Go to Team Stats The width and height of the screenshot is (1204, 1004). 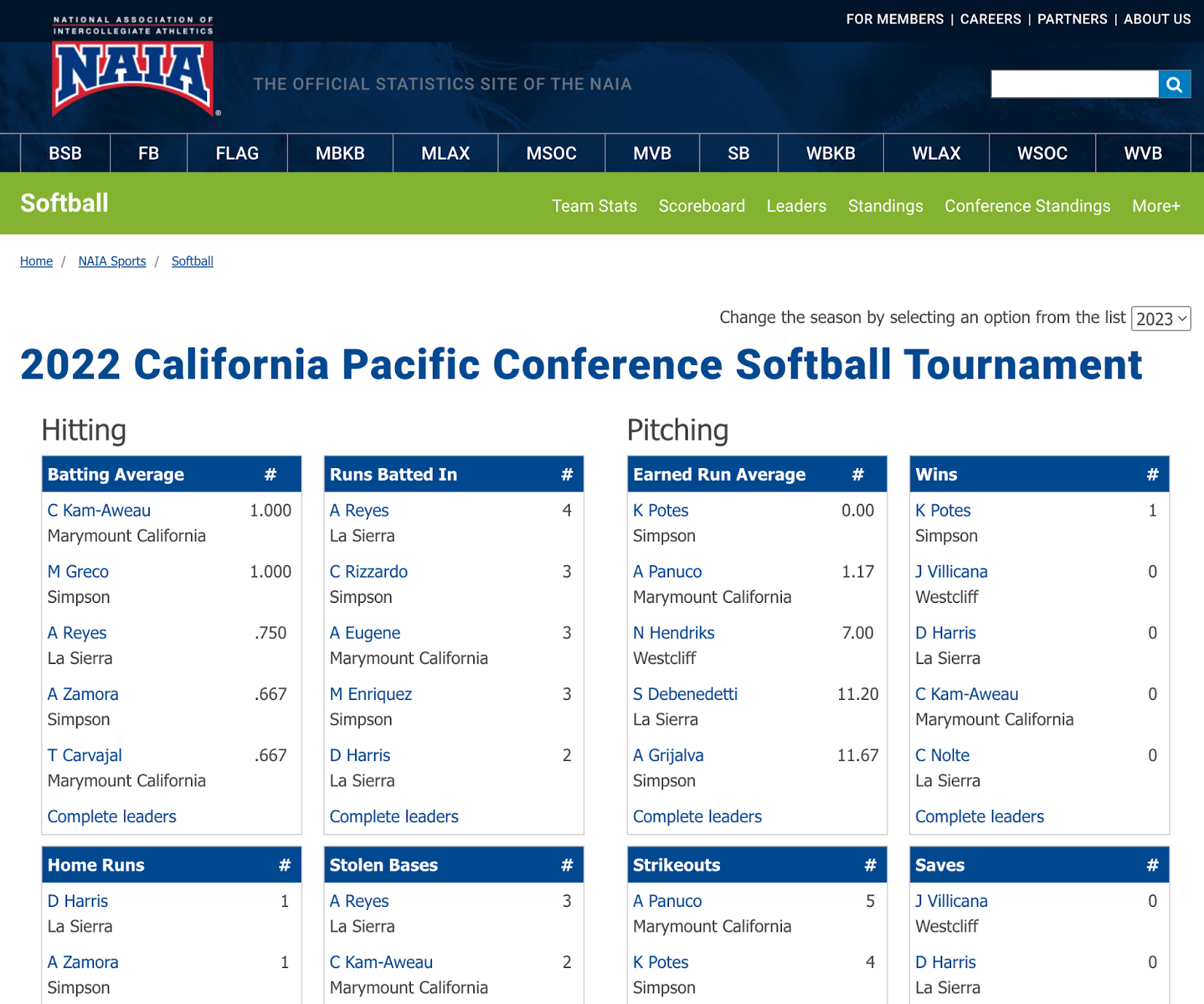[594, 206]
